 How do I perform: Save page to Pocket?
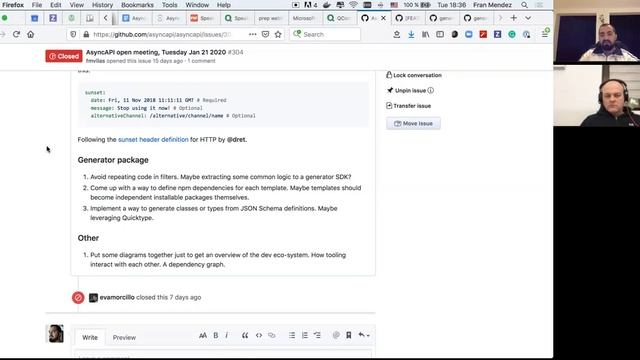point(265,34)
